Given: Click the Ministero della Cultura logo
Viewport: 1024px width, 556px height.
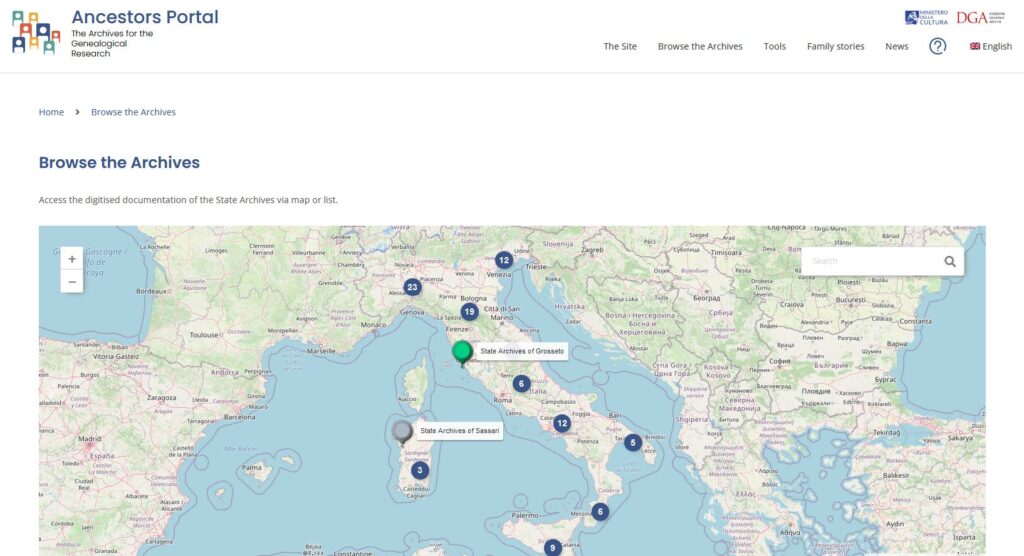Looking at the screenshot, I should [x=926, y=18].
